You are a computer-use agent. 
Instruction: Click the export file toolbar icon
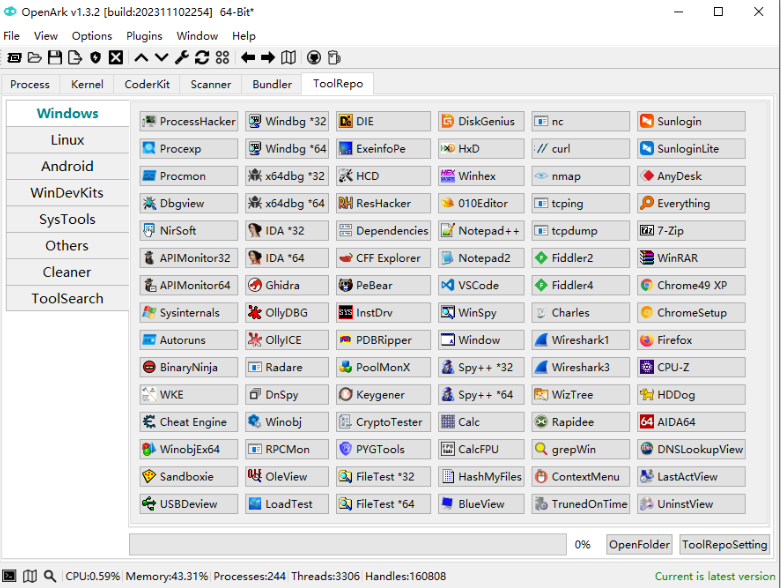coord(75,58)
